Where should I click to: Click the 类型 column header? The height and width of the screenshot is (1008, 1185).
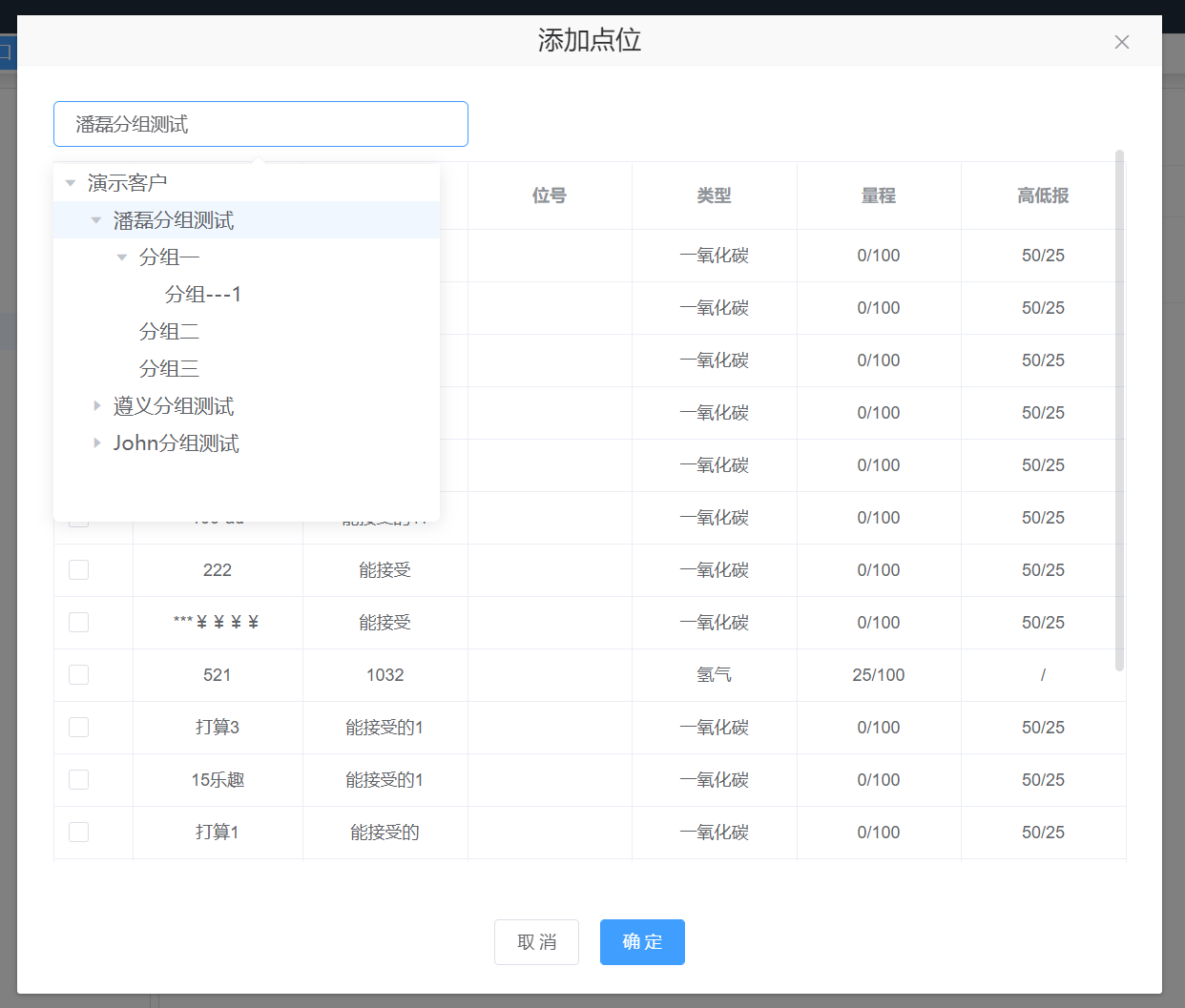[x=714, y=195]
